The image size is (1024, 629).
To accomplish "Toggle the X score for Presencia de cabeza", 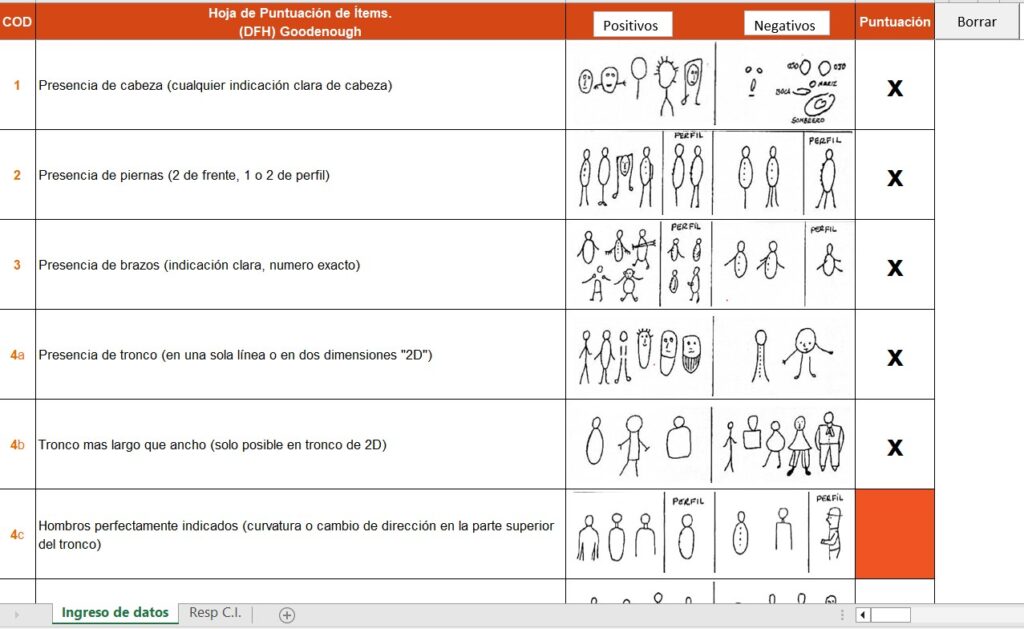I will 895,88.
